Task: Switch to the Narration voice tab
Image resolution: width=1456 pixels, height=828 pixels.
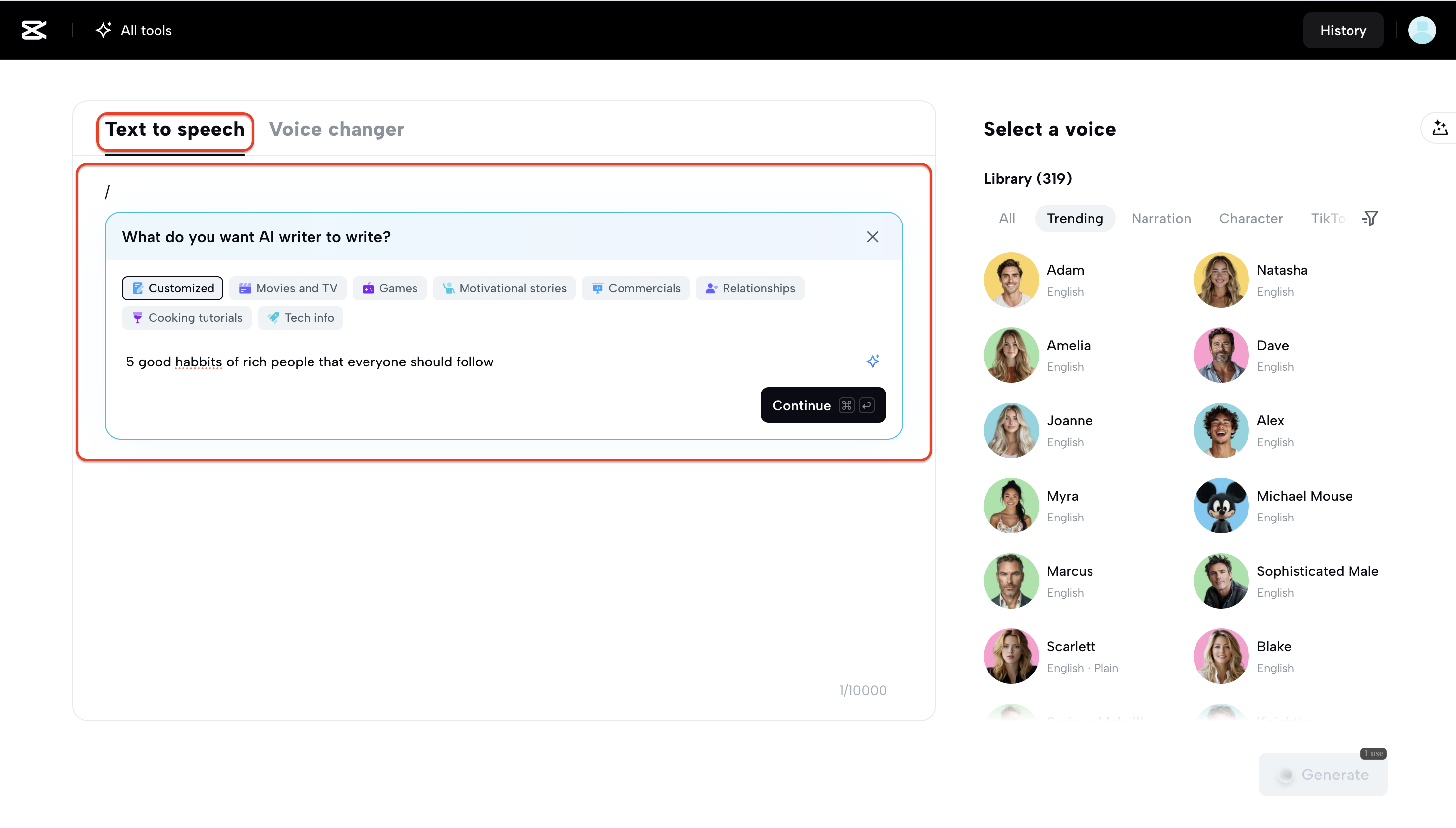Action: click(x=1160, y=218)
